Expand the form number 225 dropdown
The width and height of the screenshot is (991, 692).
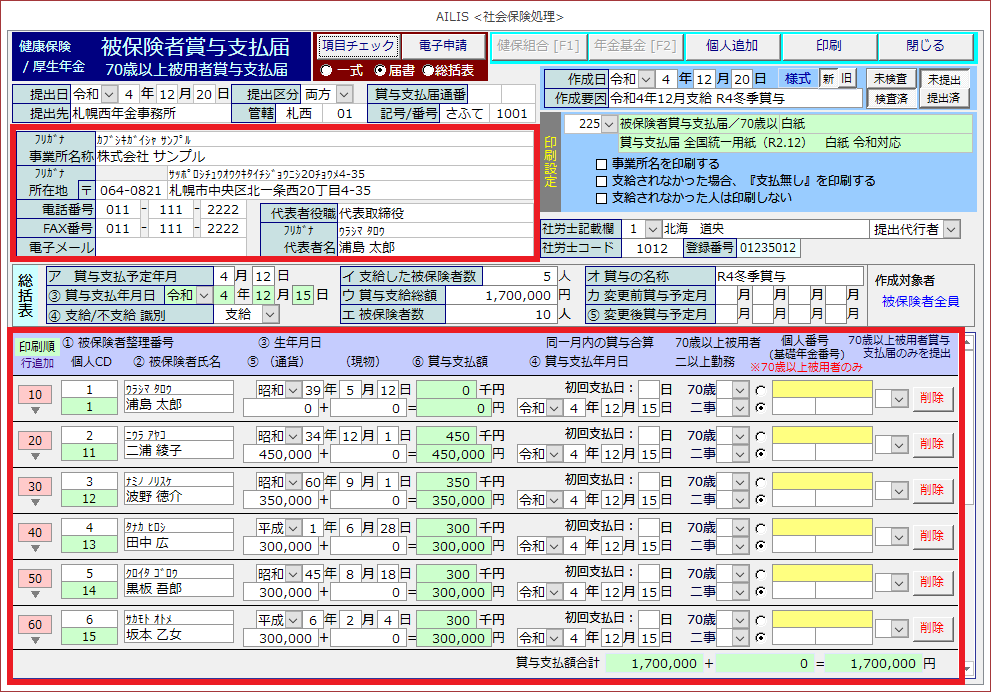(610, 124)
